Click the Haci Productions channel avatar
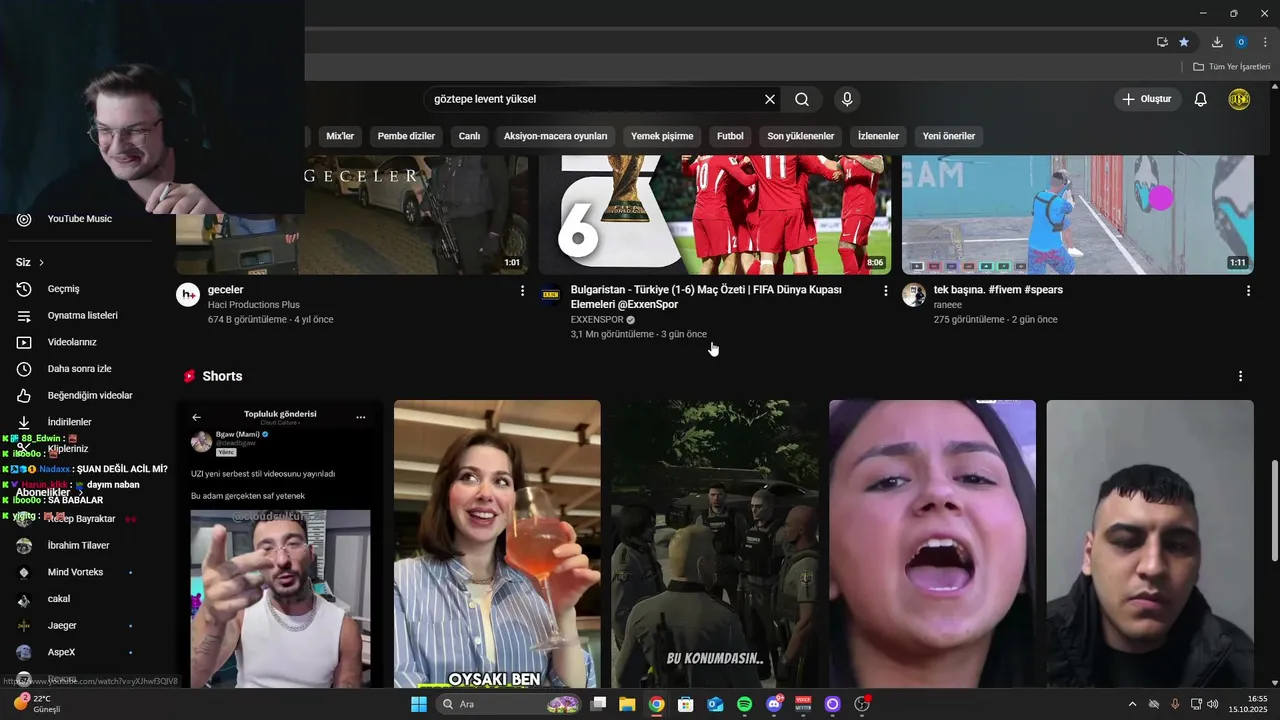The height and width of the screenshot is (720, 1280). pyautogui.click(x=188, y=294)
